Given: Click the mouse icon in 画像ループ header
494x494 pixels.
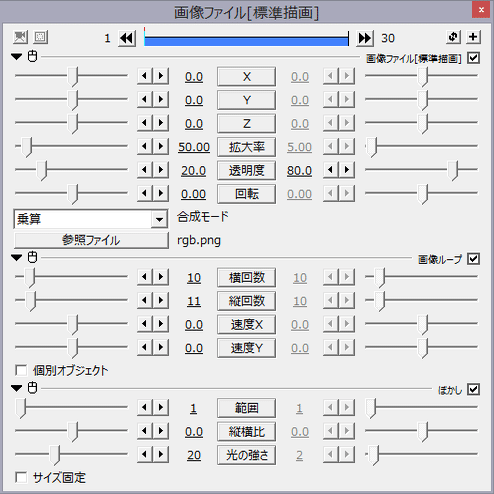Looking at the screenshot, I should [x=33, y=257].
